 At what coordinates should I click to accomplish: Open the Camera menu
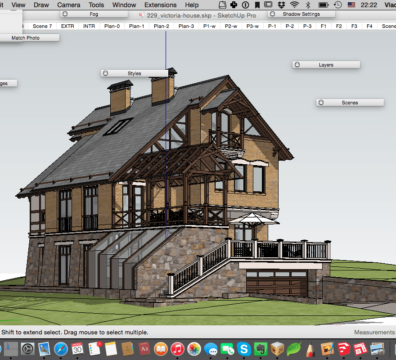69,5
